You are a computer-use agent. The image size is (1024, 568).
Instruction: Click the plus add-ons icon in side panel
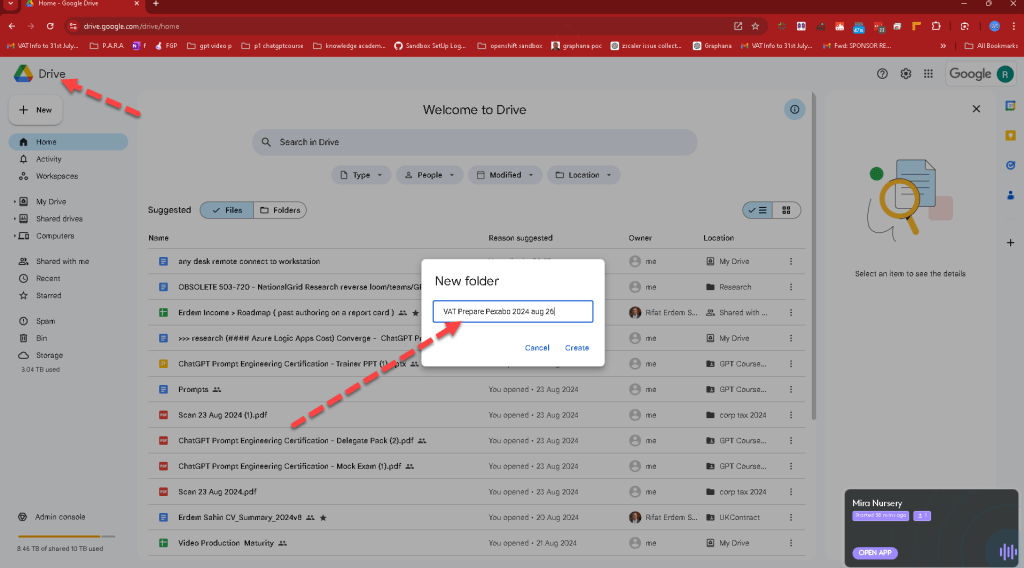pos(1010,242)
